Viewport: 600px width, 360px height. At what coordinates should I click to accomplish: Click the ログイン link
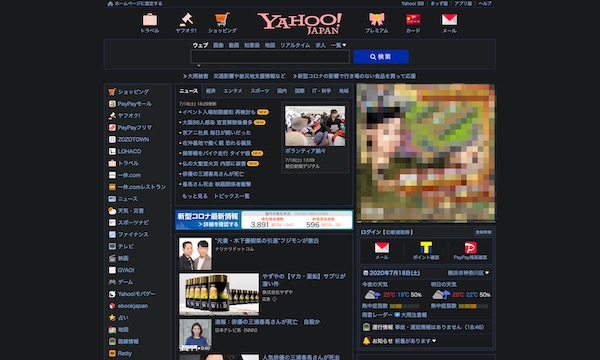coord(371,232)
